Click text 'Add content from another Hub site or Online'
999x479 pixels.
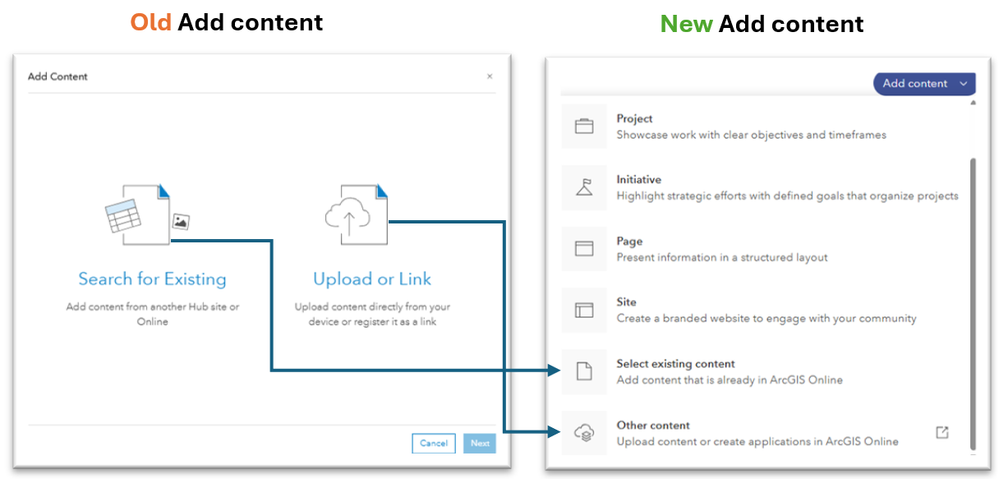pyautogui.click(x=152, y=314)
